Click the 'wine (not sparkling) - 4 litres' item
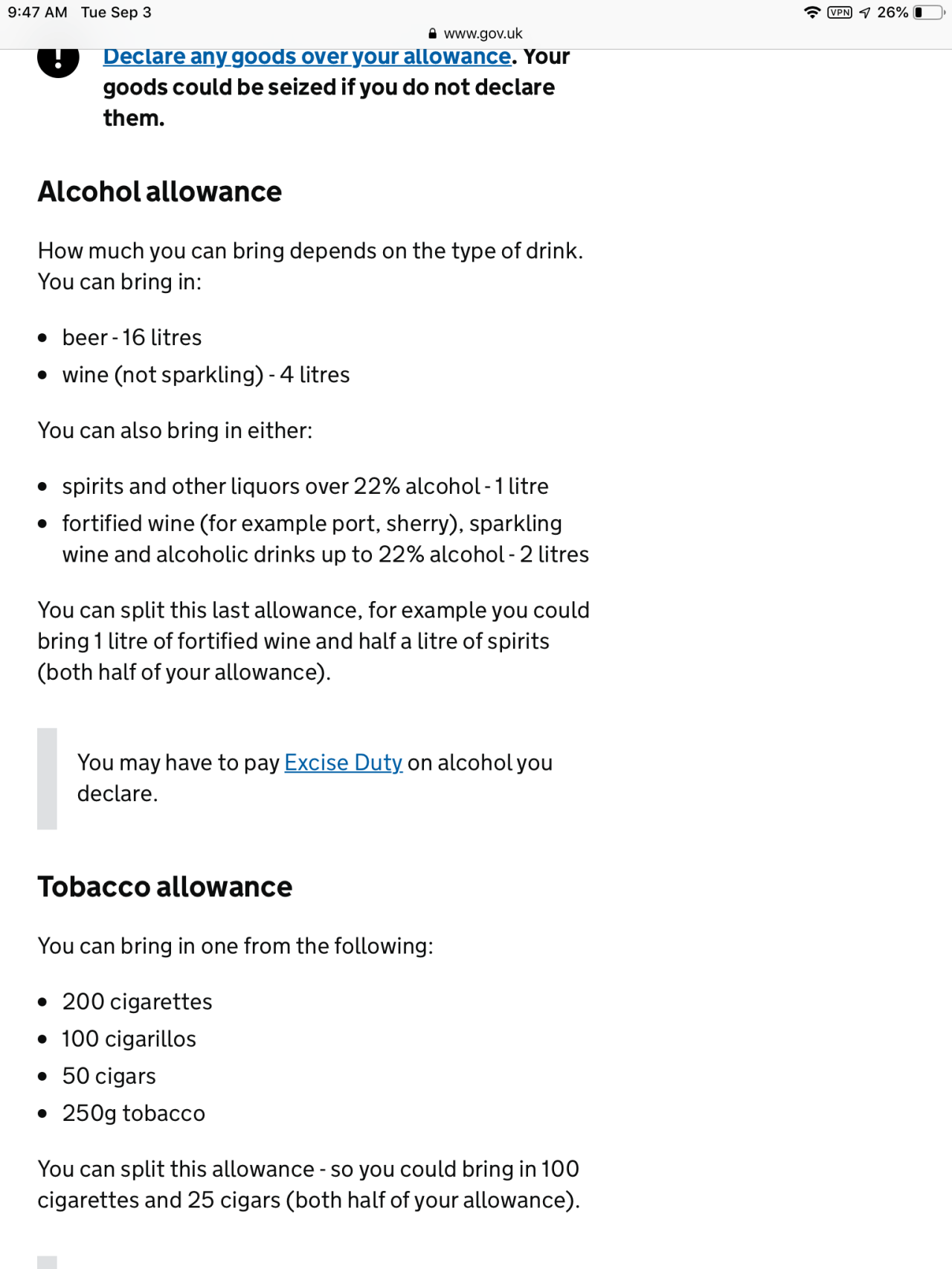Image resolution: width=952 pixels, height=1269 pixels. (x=205, y=375)
